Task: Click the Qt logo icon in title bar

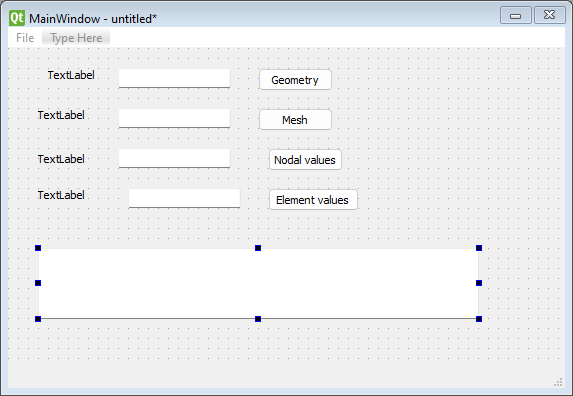Action: (x=17, y=18)
